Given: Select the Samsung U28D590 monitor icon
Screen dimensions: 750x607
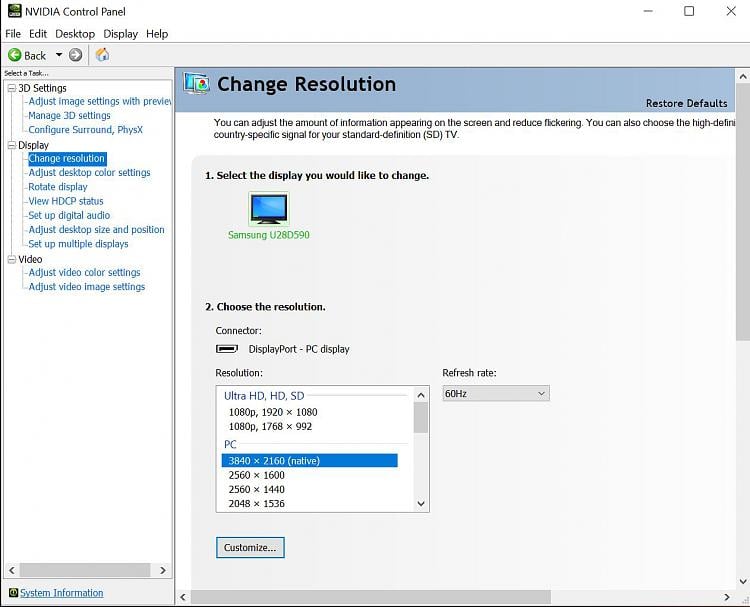Looking at the screenshot, I should (269, 209).
